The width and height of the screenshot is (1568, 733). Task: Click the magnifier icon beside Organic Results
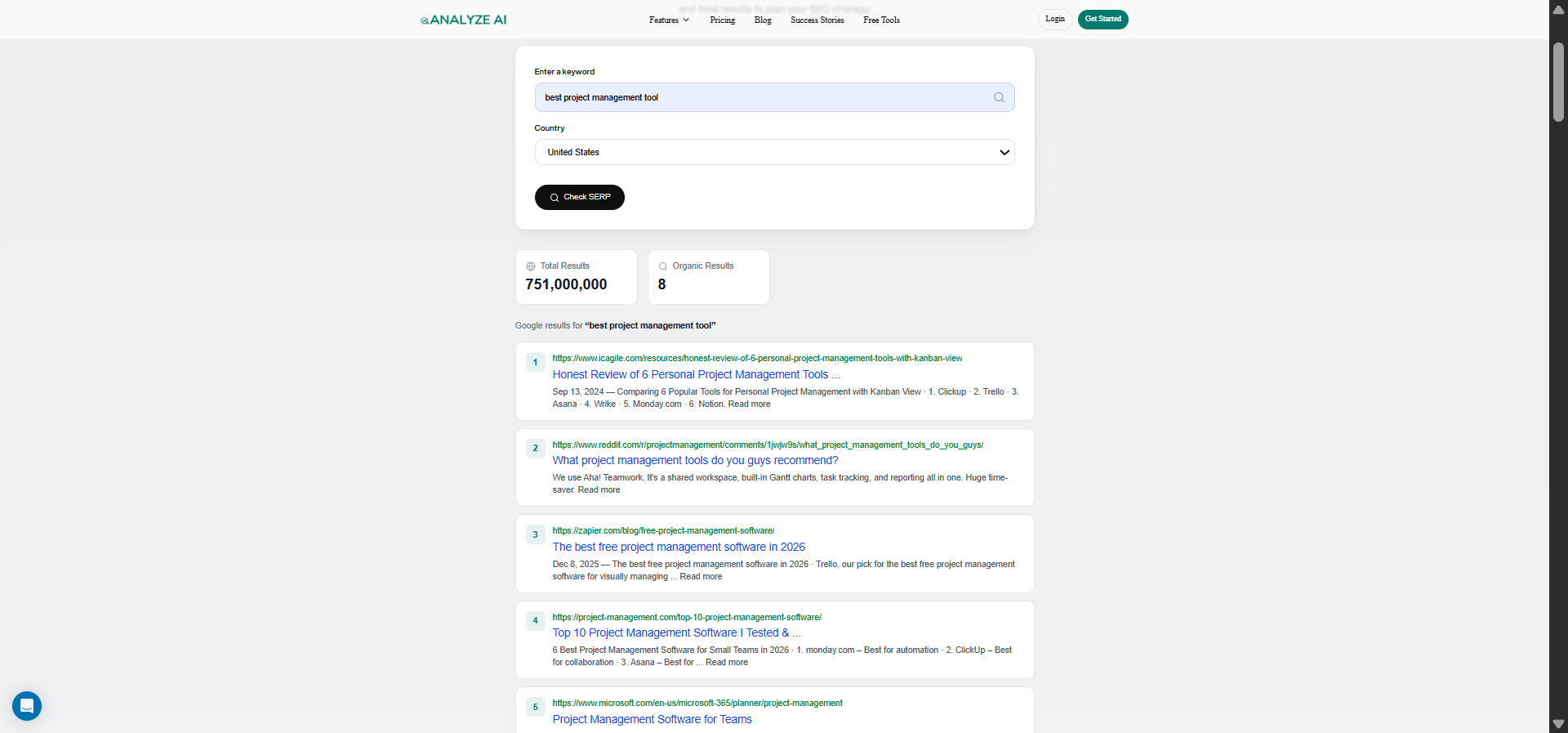(x=663, y=266)
